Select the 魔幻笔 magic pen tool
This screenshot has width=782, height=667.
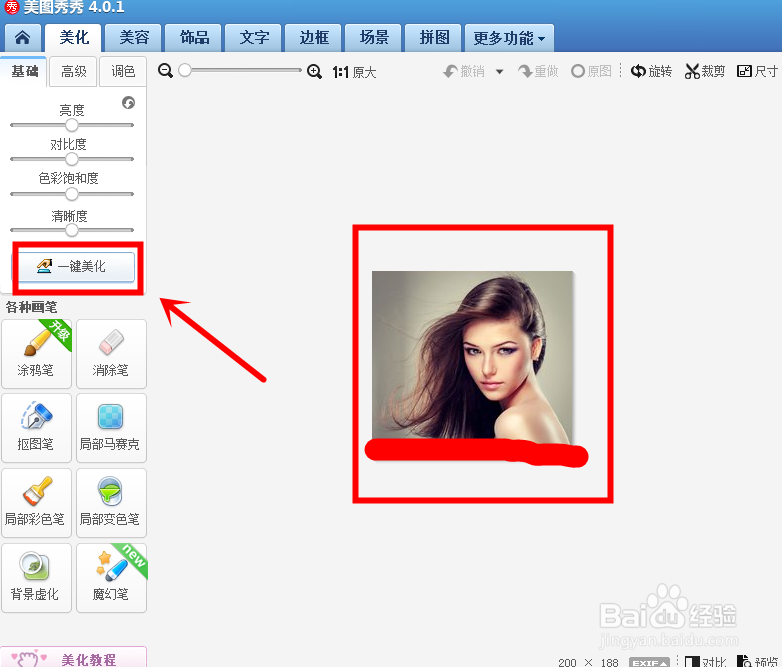111,578
